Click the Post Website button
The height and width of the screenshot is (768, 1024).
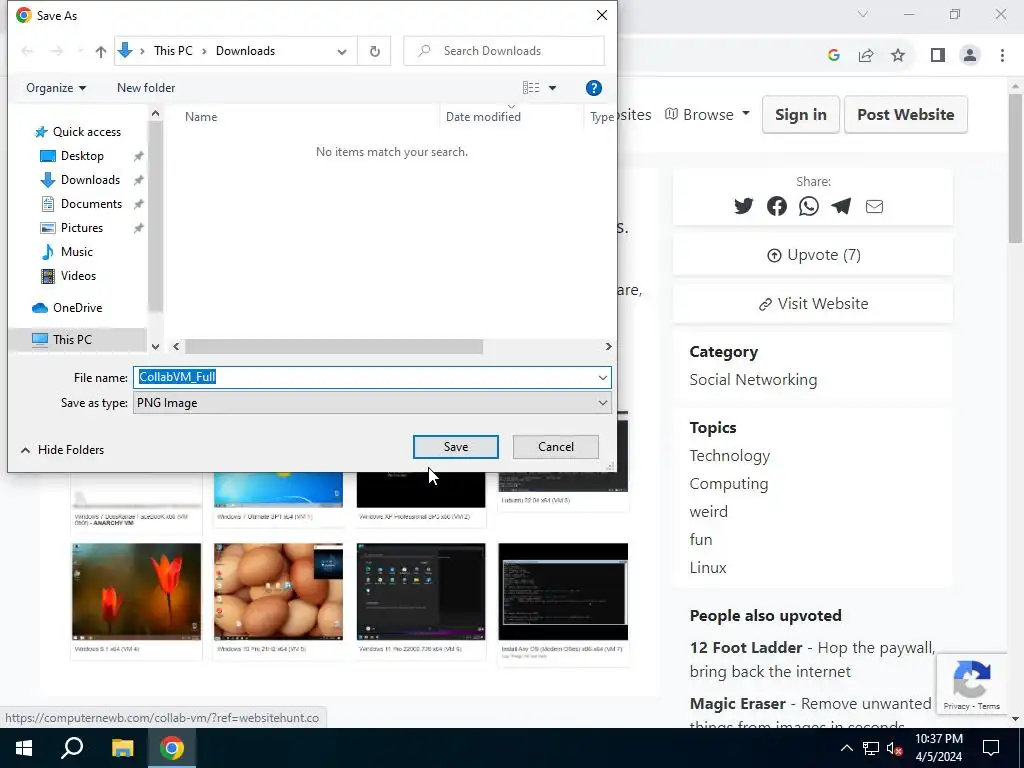click(905, 115)
